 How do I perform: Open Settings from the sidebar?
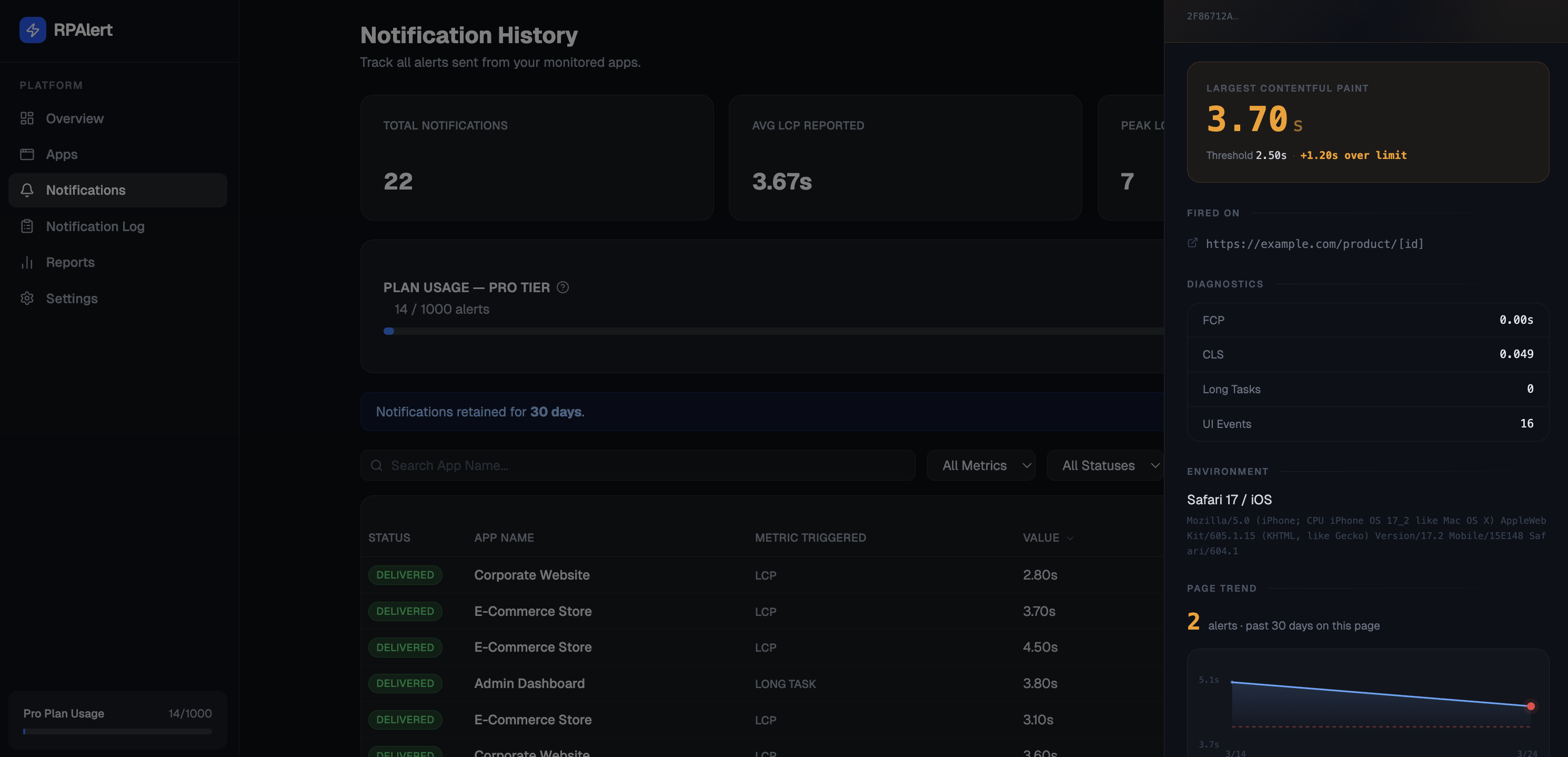(x=117, y=298)
